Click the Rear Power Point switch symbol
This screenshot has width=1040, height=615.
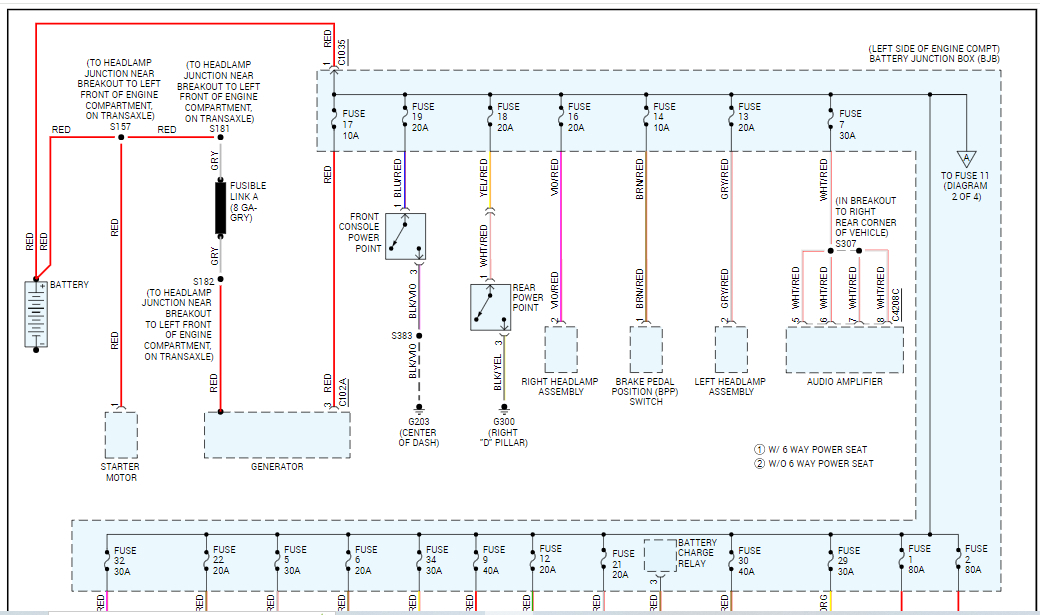pyautogui.click(x=491, y=307)
